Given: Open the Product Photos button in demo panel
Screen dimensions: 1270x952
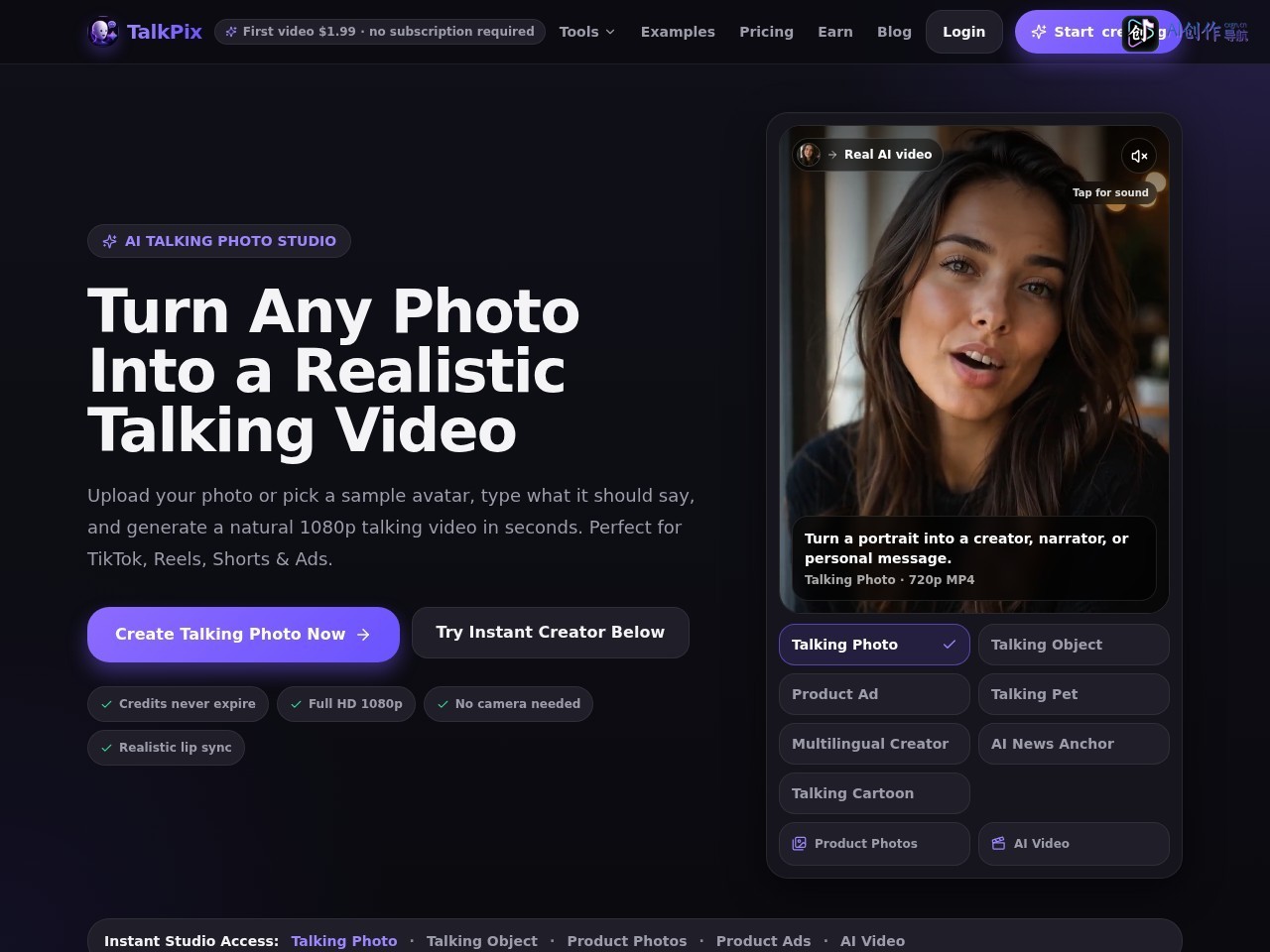Looking at the screenshot, I should pyautogui.click(x=874, y=844).
